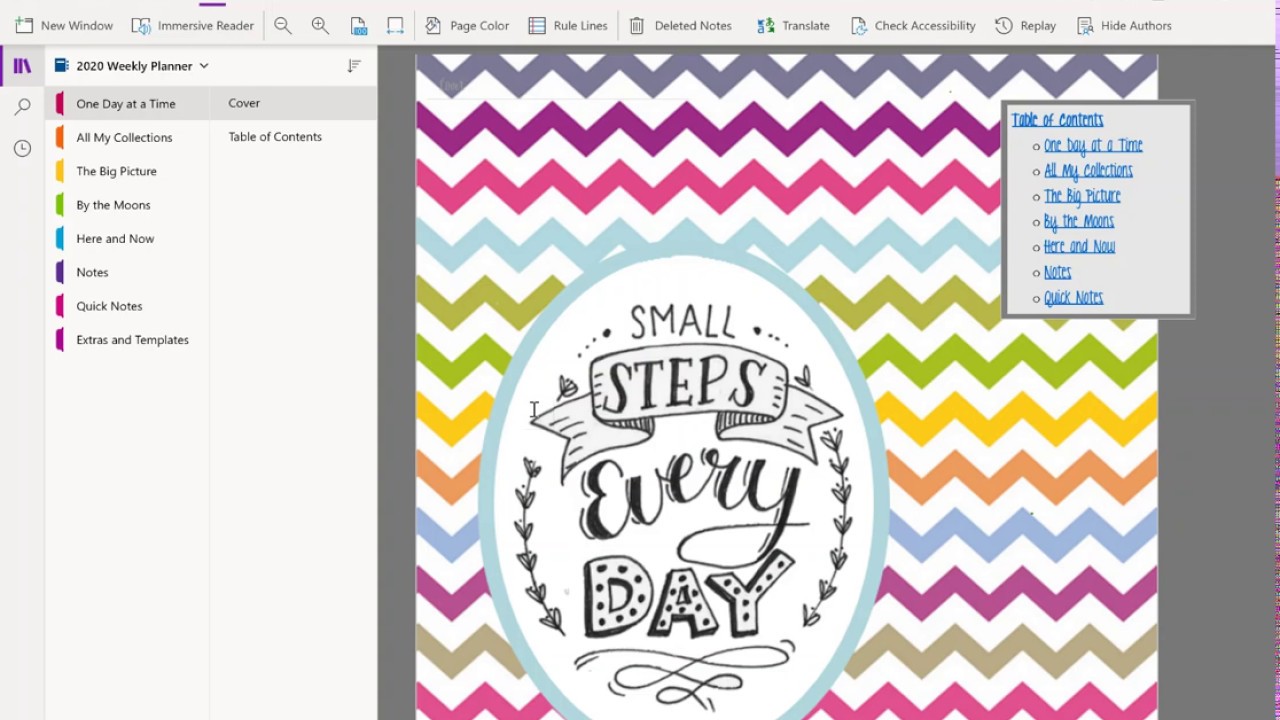Click the sort pages icon
The width and height of the screenshot is (1280, 720).
pyautogui.click(x=354, y=66)
